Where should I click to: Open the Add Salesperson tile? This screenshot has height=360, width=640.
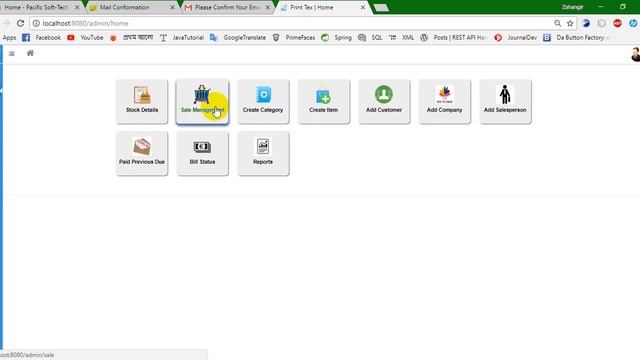(x=505, y=101)
